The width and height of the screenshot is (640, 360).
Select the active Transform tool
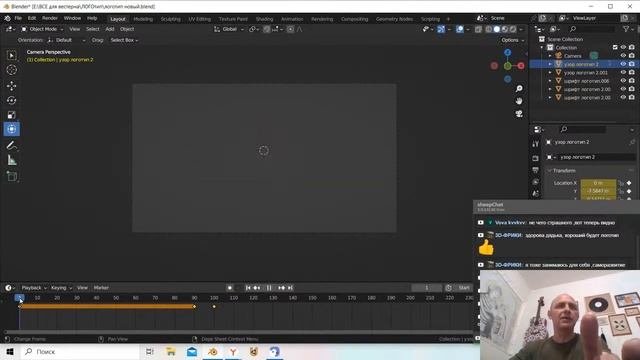coord(11,129)
